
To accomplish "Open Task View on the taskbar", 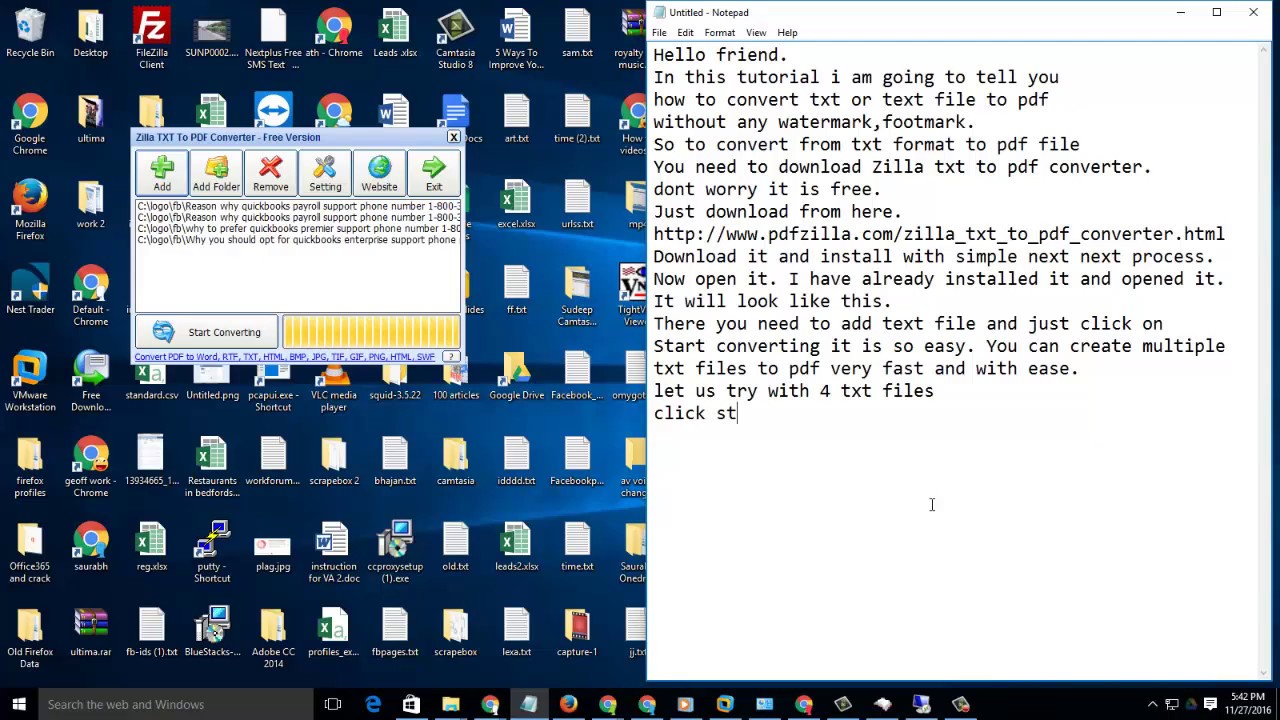I will click(x=333, y=704).
